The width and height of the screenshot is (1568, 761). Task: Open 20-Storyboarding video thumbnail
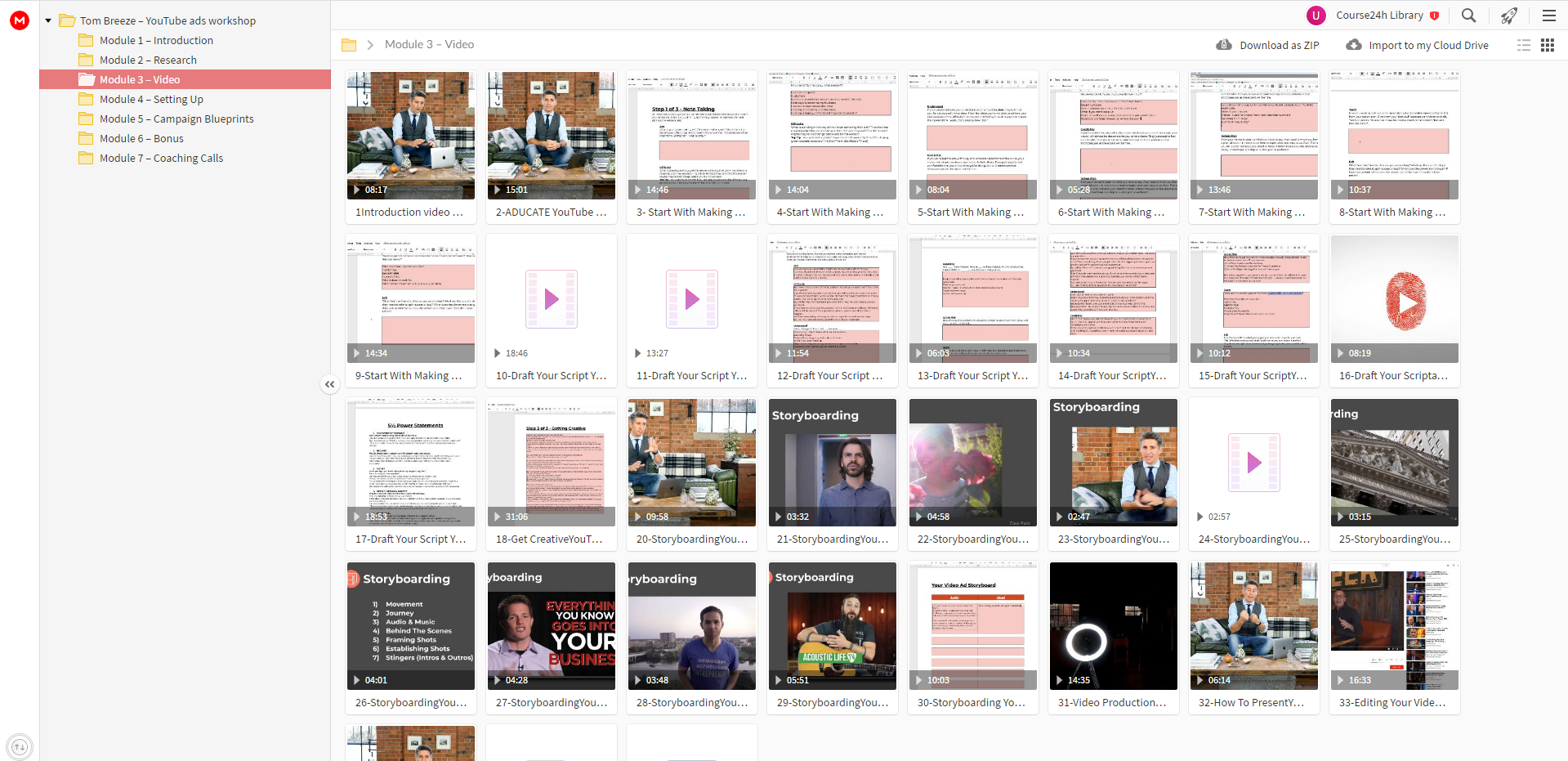[692, 463]
